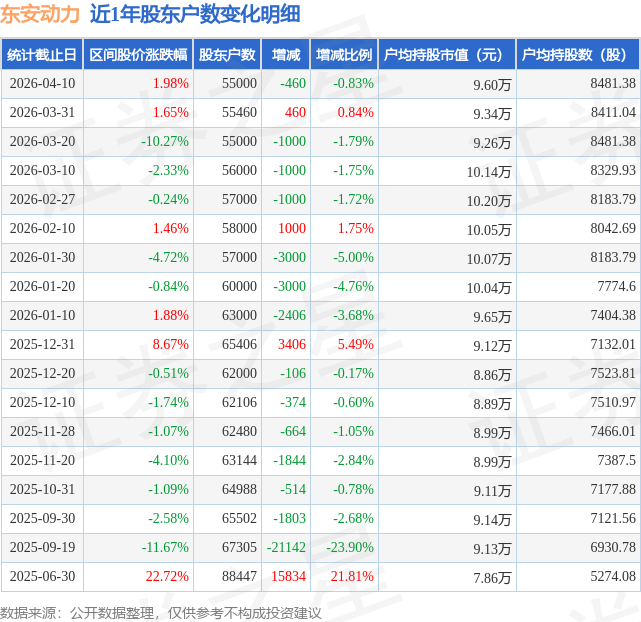Click the 东安动力 stock name title
The height and width of the screenshot is (622, 641).
(x=39, y=15)
